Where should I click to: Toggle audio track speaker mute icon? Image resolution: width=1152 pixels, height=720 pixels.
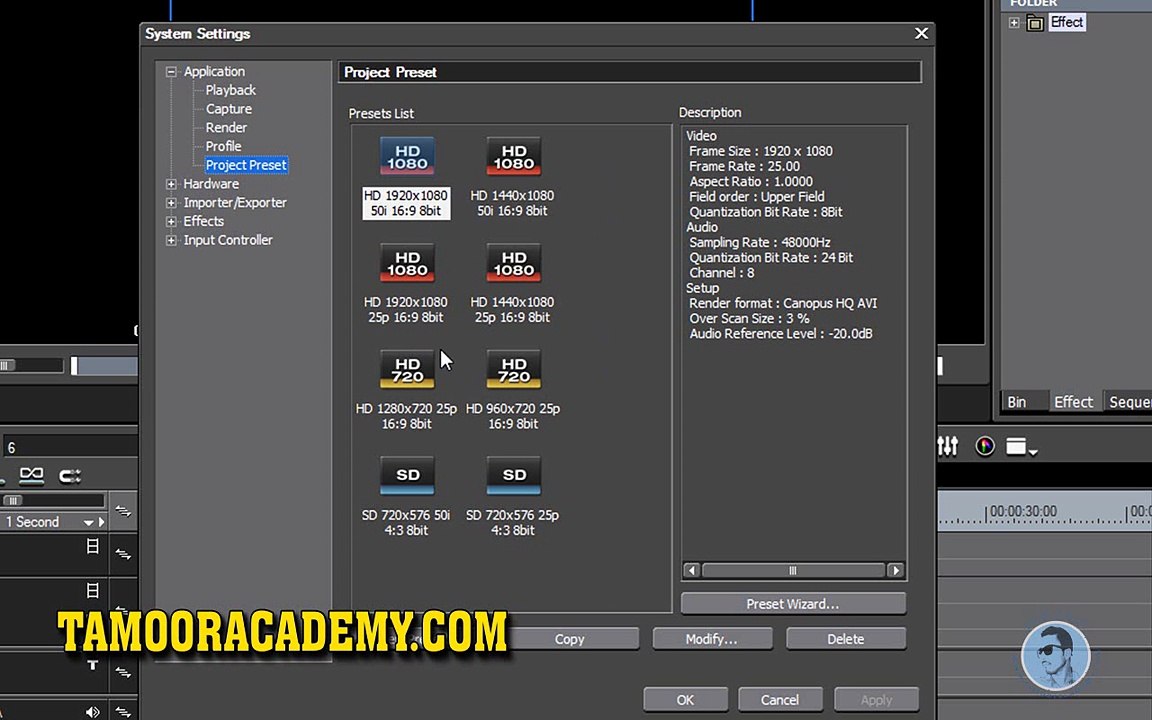coord(93,711)
